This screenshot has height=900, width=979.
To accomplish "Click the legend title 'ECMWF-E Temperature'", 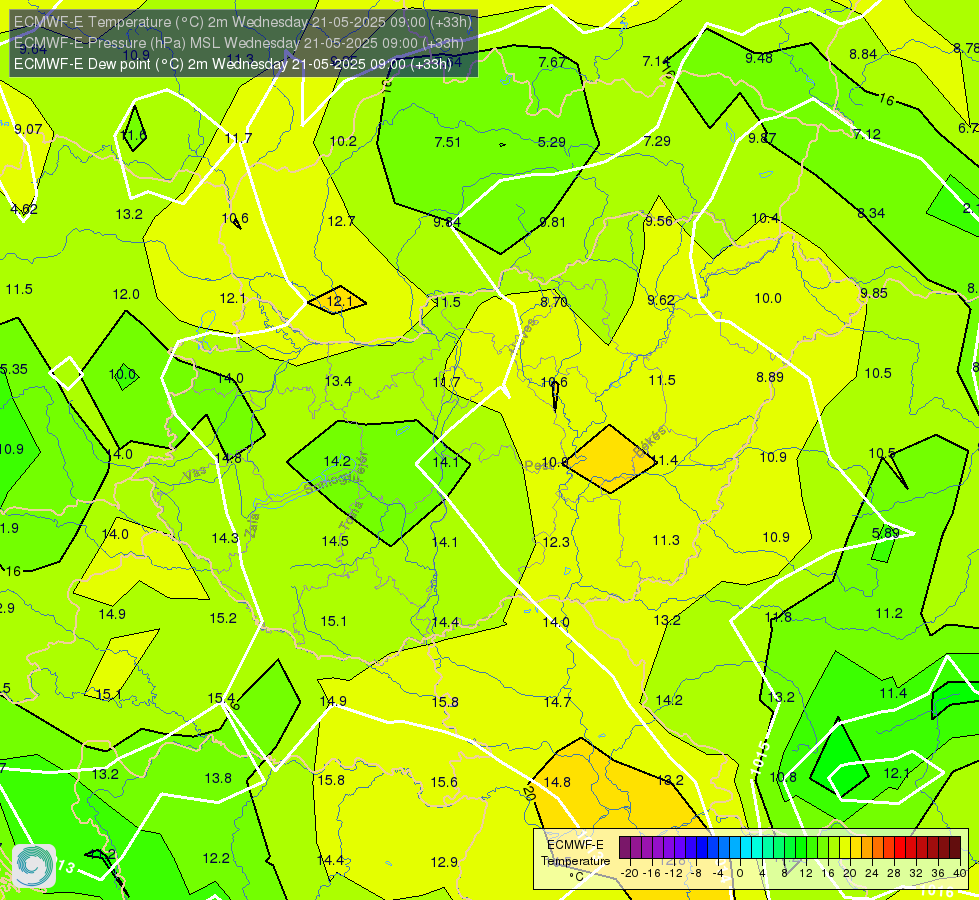I will click(575, 853).
